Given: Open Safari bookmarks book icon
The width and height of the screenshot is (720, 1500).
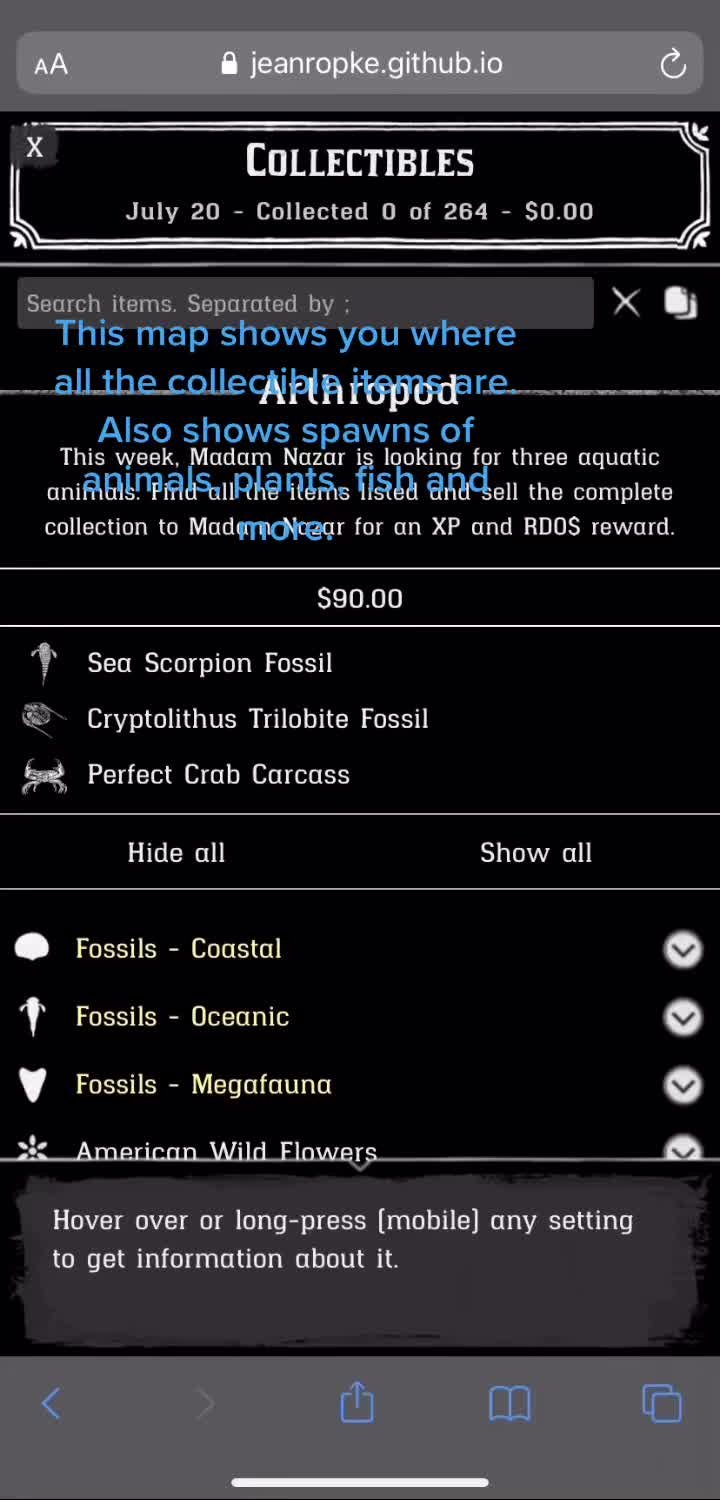Looking at the screenshot, I should pyautogui.click(x=509, y=1403).
